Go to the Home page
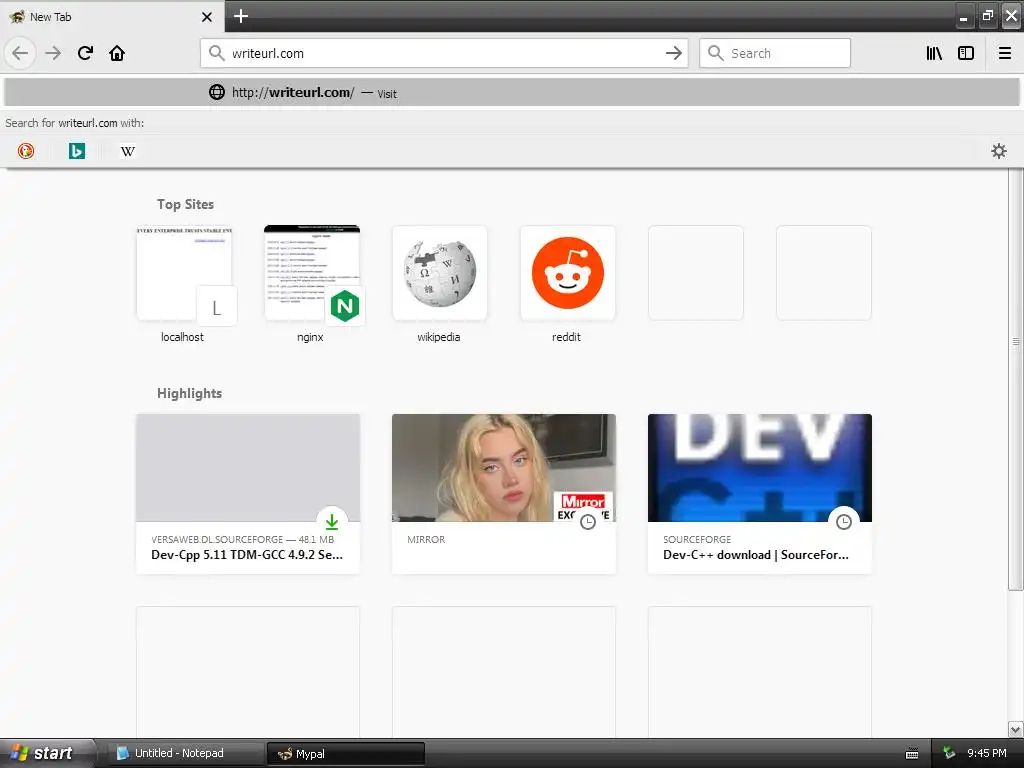 tap(117, 53)
